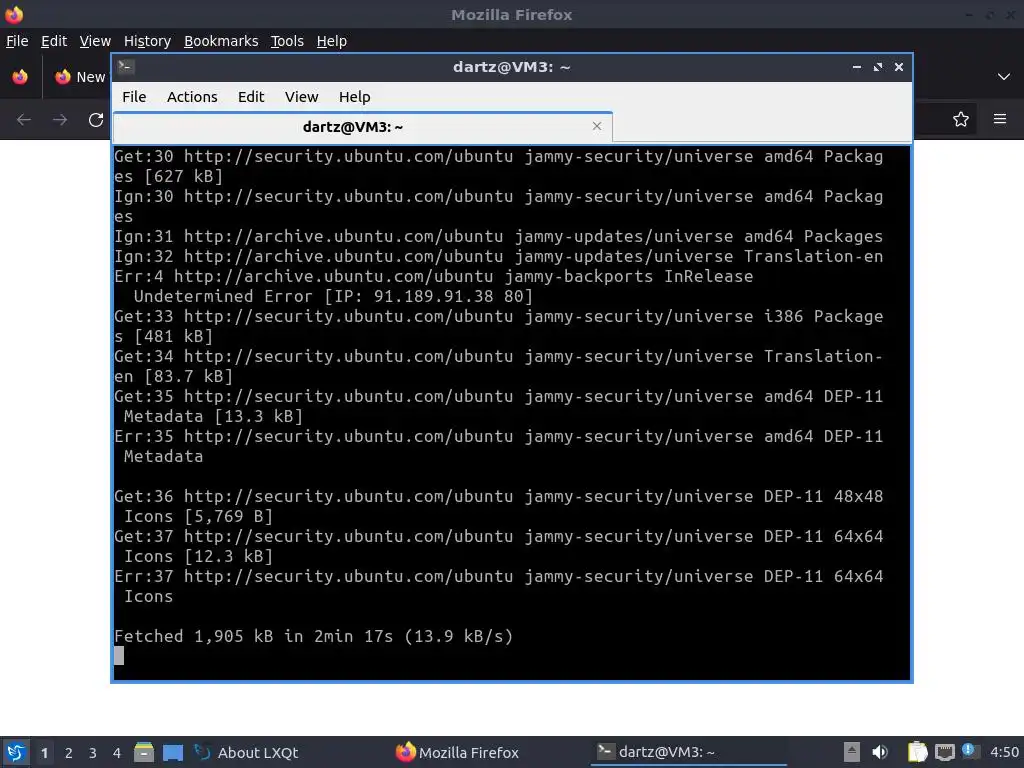Open the terminal's View menu
The width and height of the screenshot is (1024, 768).
pyautogui.click(x=301, y=97)
